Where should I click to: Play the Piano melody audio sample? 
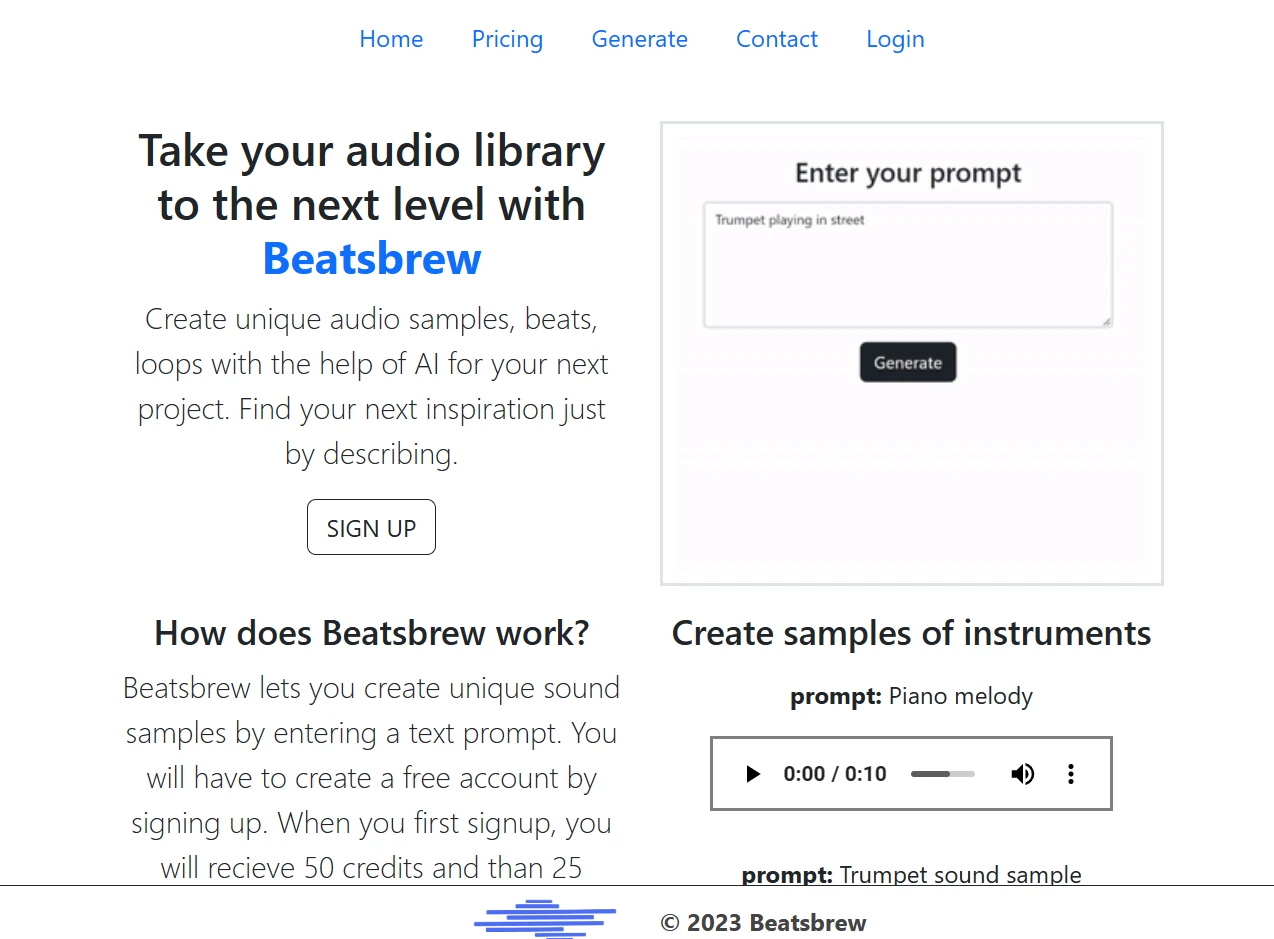(753, 774)
